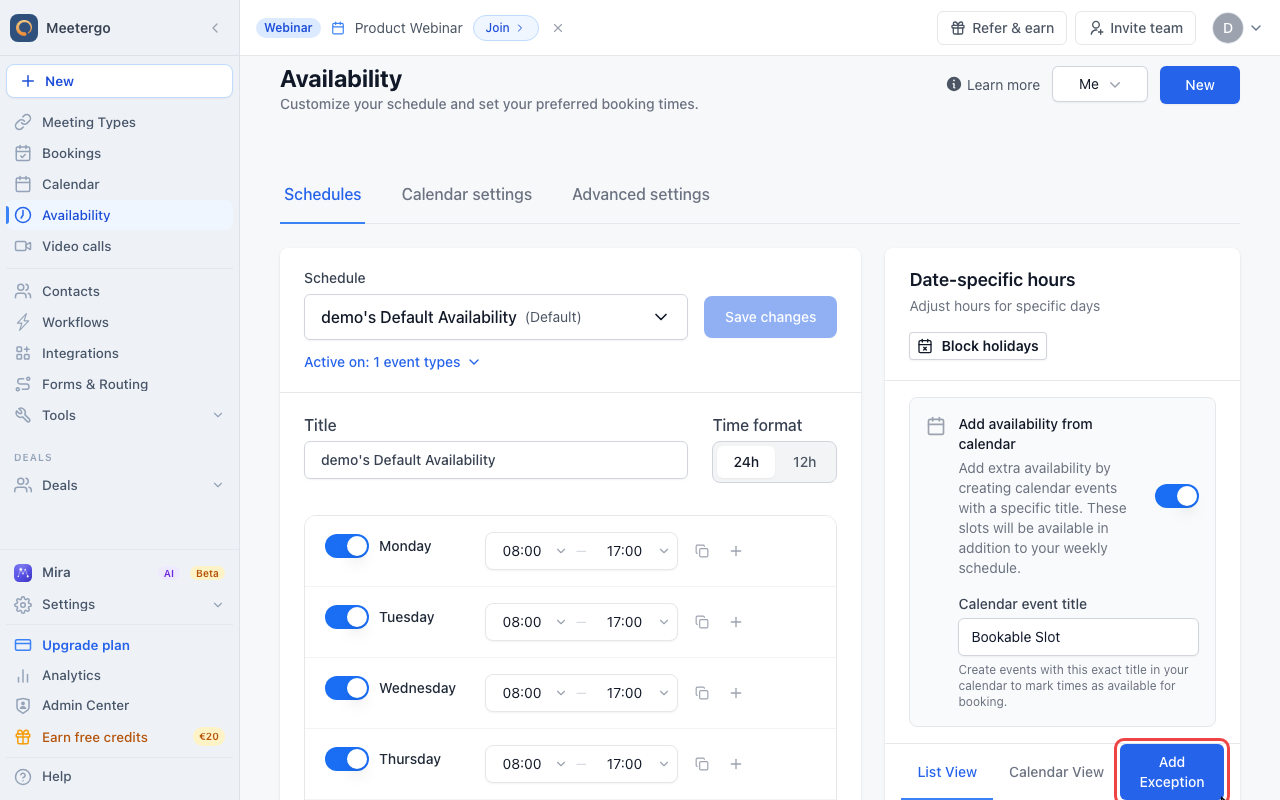Viewport: 1280px width, 800px height.
Task: Click the Meetergo logo icon
Action: 24,28
